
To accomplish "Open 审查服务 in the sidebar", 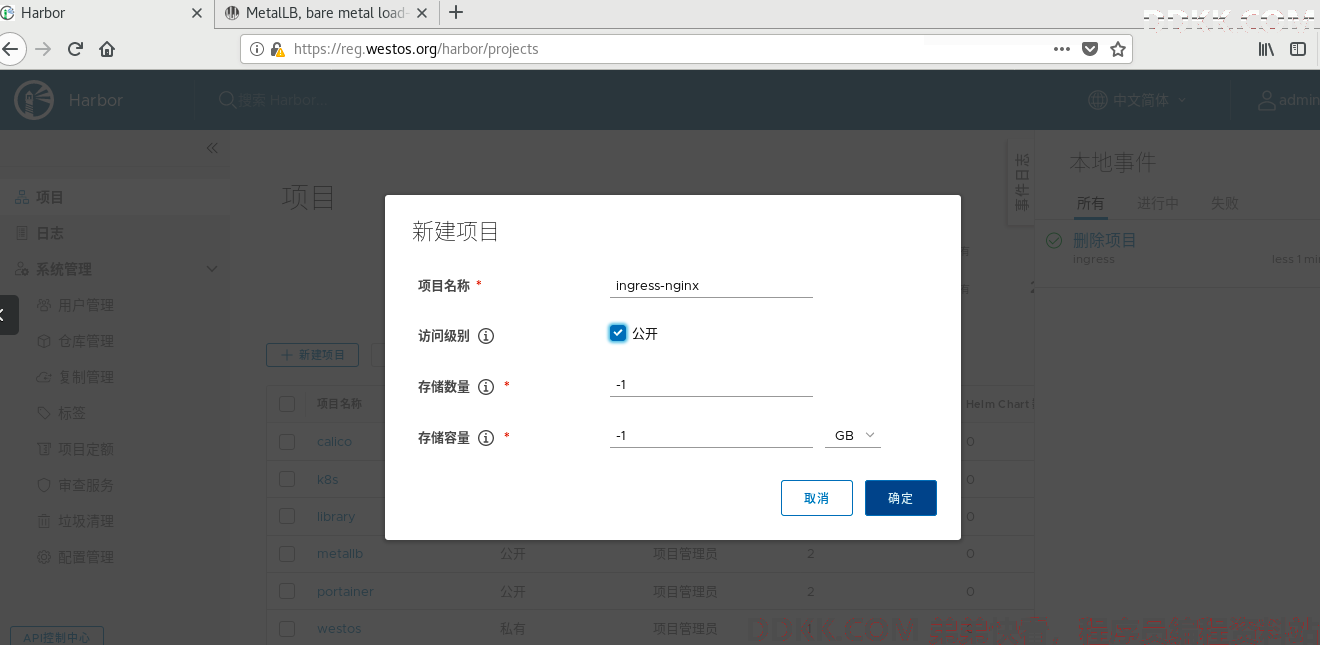I will [86, 485].
